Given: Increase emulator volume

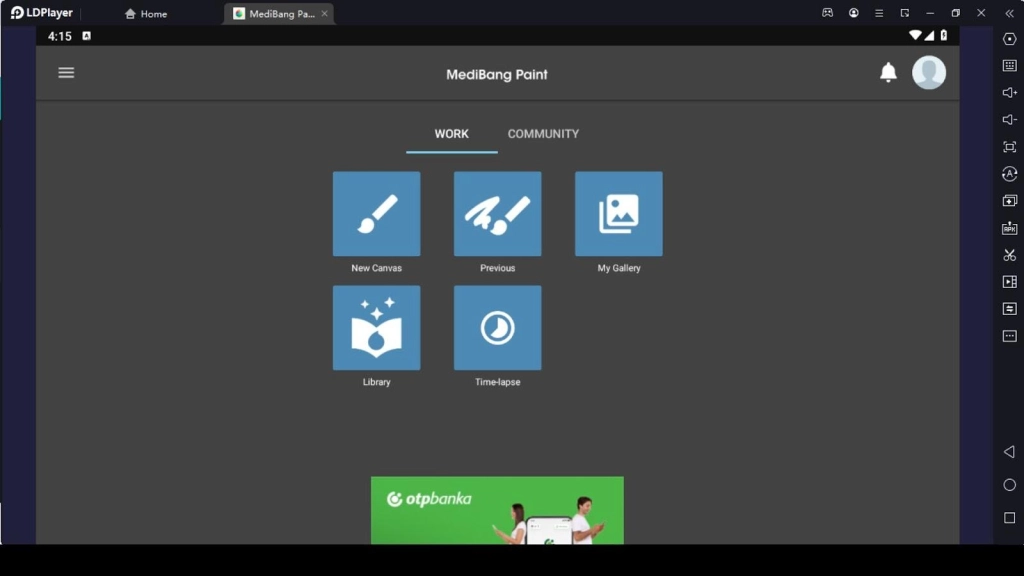Looking at the screenshot, I should pyautogui.click(x=1010, y=93).
